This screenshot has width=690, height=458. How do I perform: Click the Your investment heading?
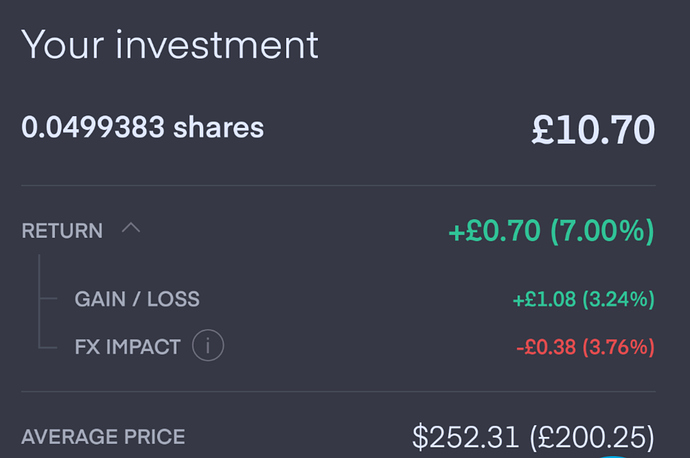coord(170,44)
